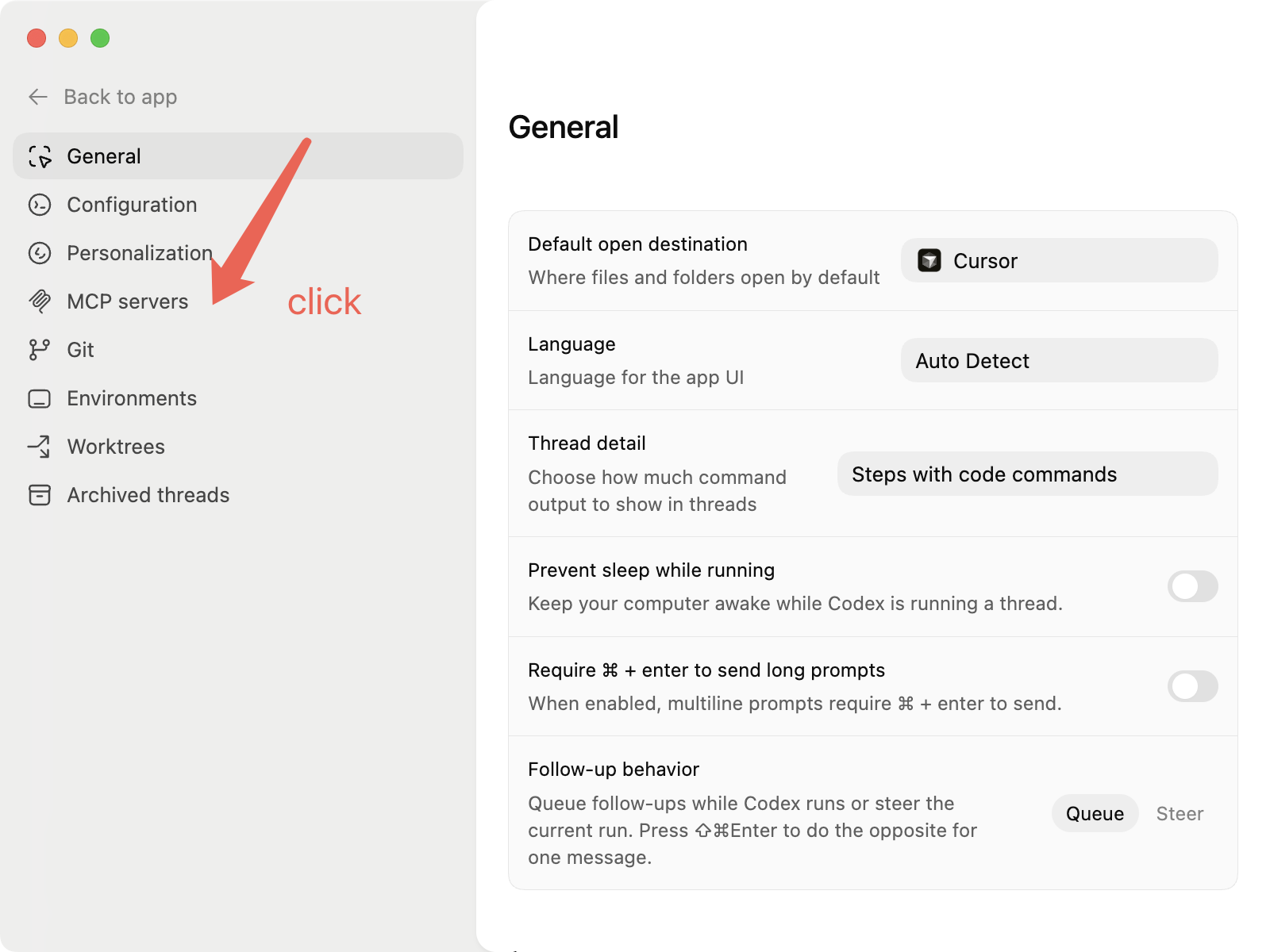Open Configuration via its terminal icon
Viewport: 1270px width, 952px height.
[40, 205]
